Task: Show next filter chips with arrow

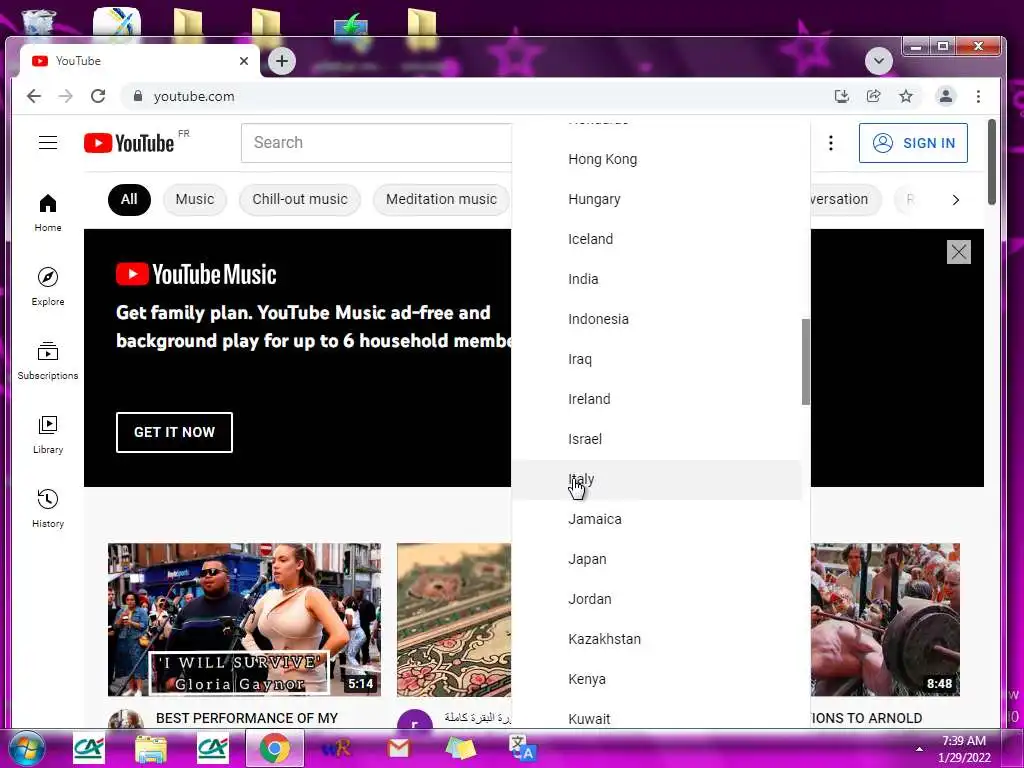Action: (x=955, y=200)
